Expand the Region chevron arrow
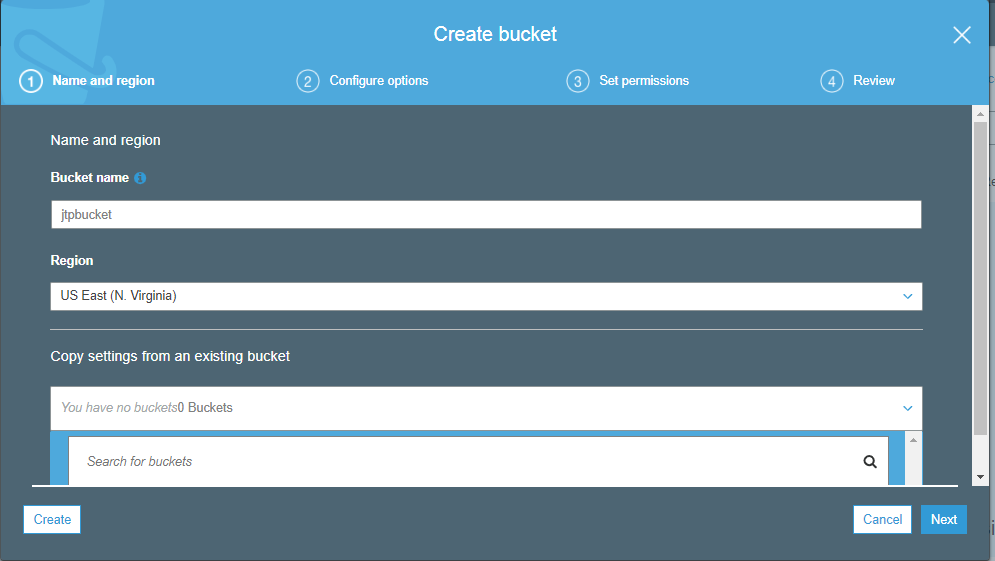This screenshot has height=561, width=995. (907, 296)
